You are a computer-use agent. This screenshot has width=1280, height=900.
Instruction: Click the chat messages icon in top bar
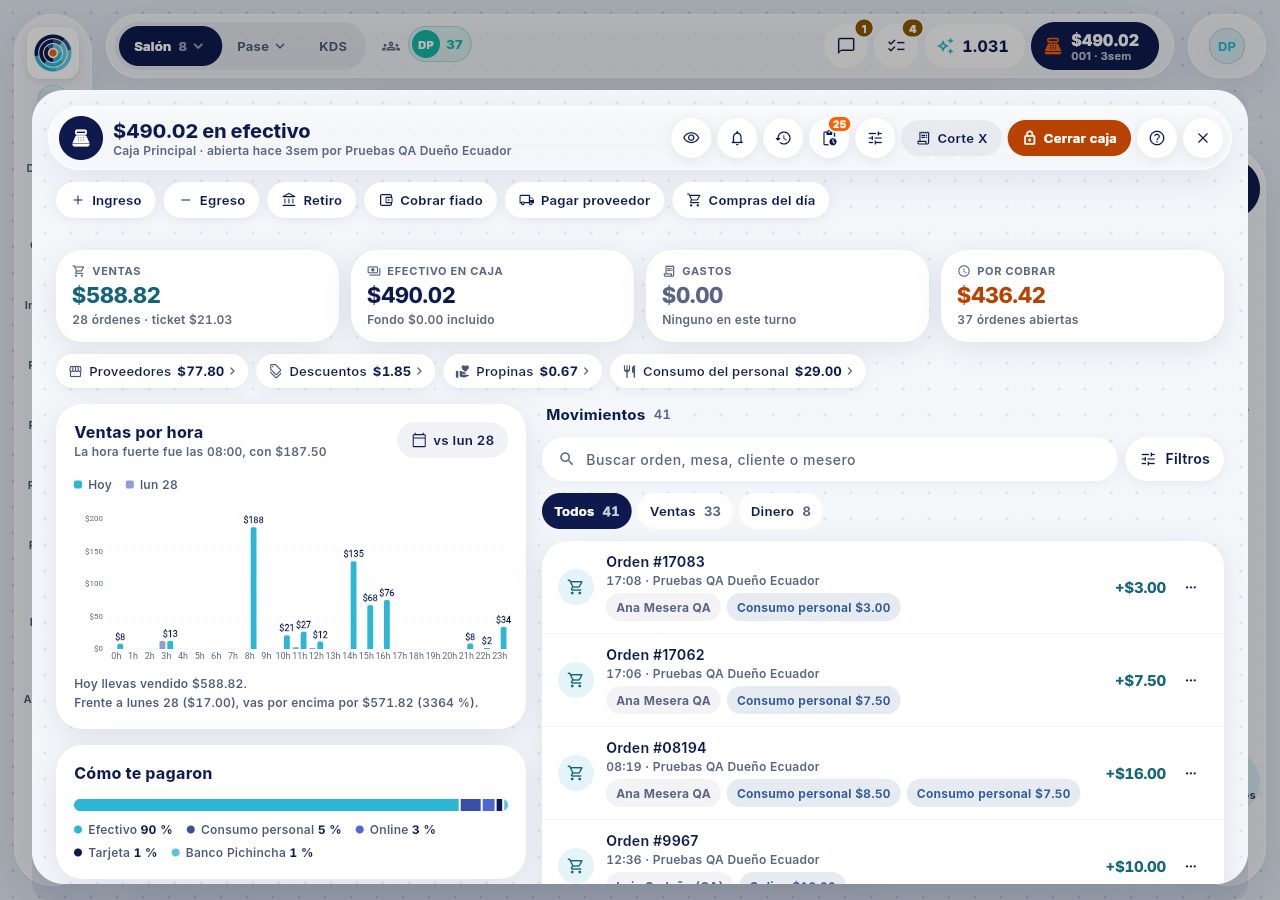pos(846,46)
